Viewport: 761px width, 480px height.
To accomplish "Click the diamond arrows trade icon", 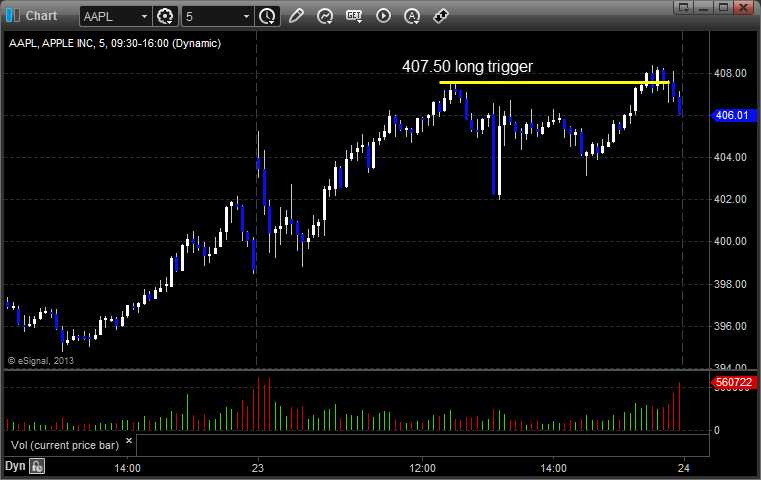I will [x=441, y=16].
